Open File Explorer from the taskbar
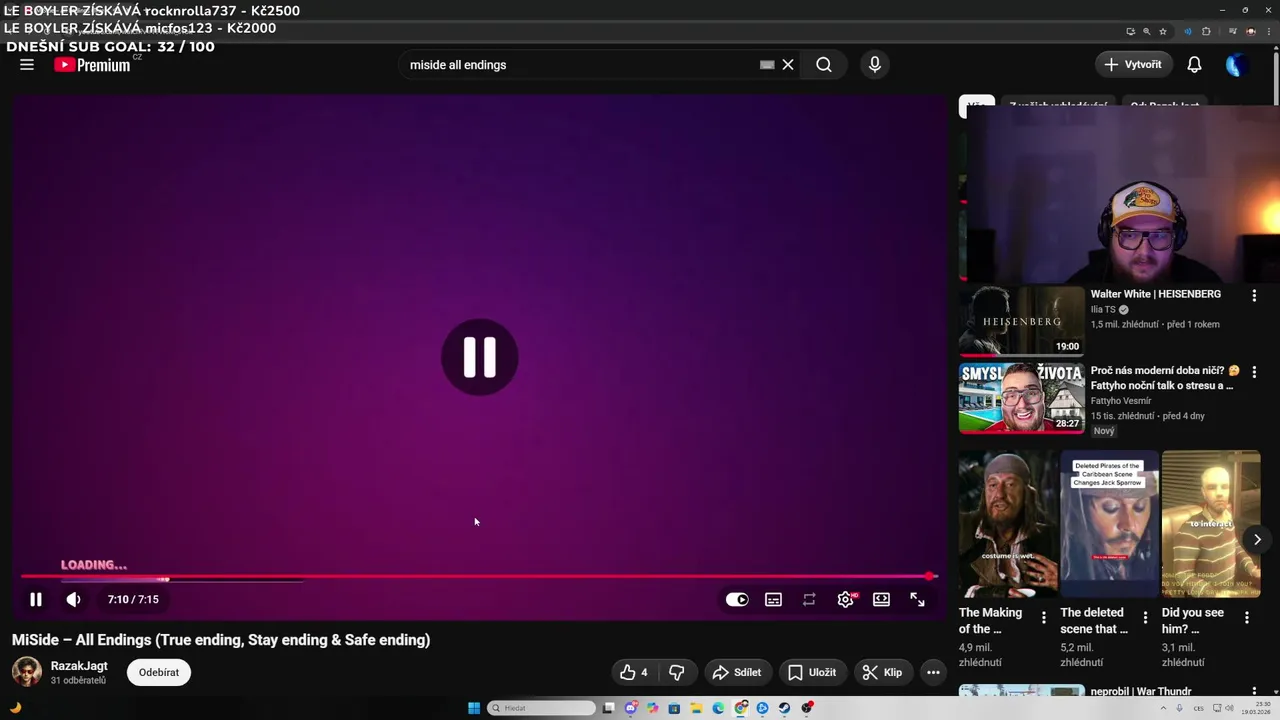This screenshot has height=720, width=1280. [696, 708]
